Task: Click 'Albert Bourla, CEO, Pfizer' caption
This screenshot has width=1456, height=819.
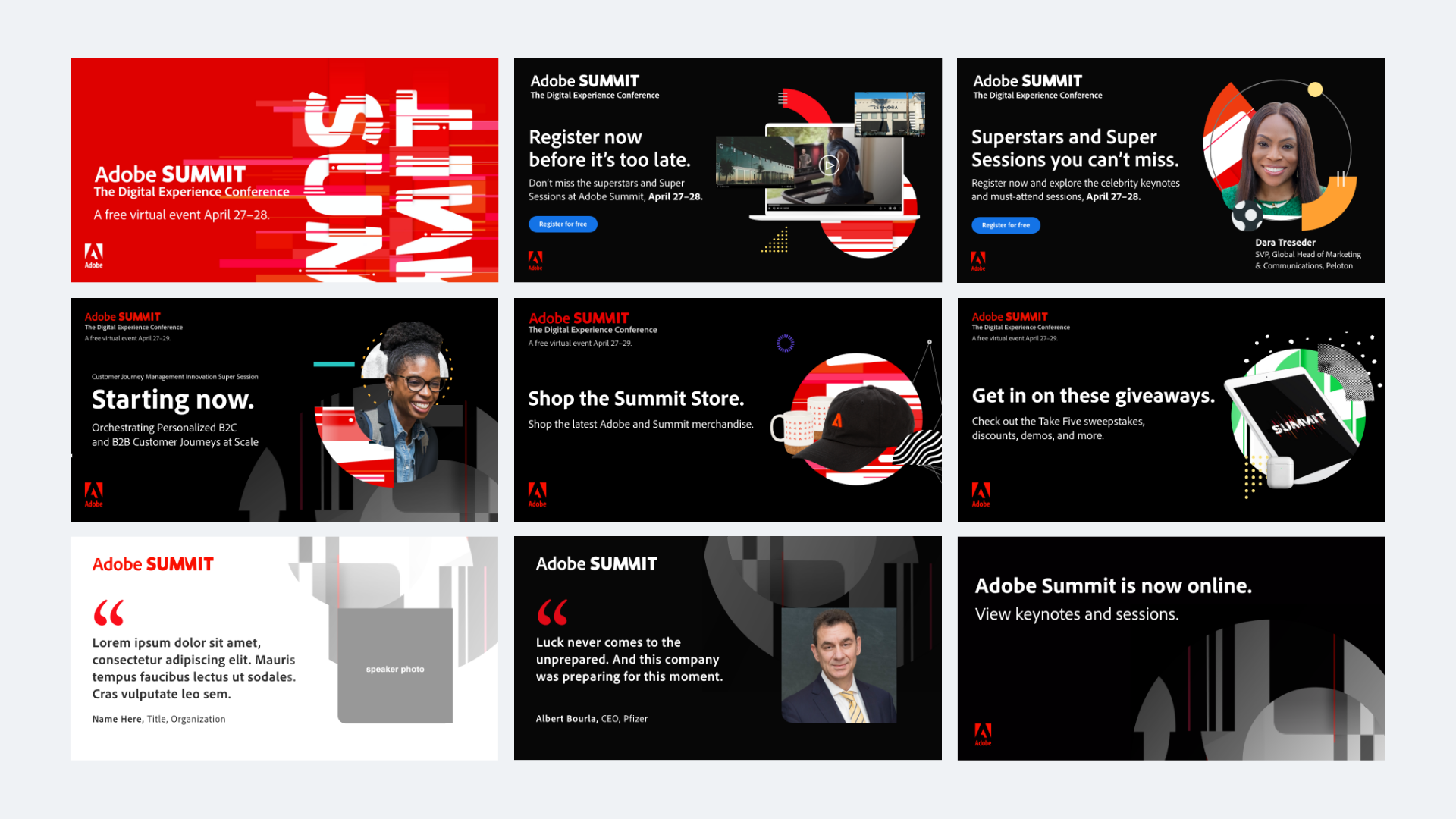Action: pos(591,719)
